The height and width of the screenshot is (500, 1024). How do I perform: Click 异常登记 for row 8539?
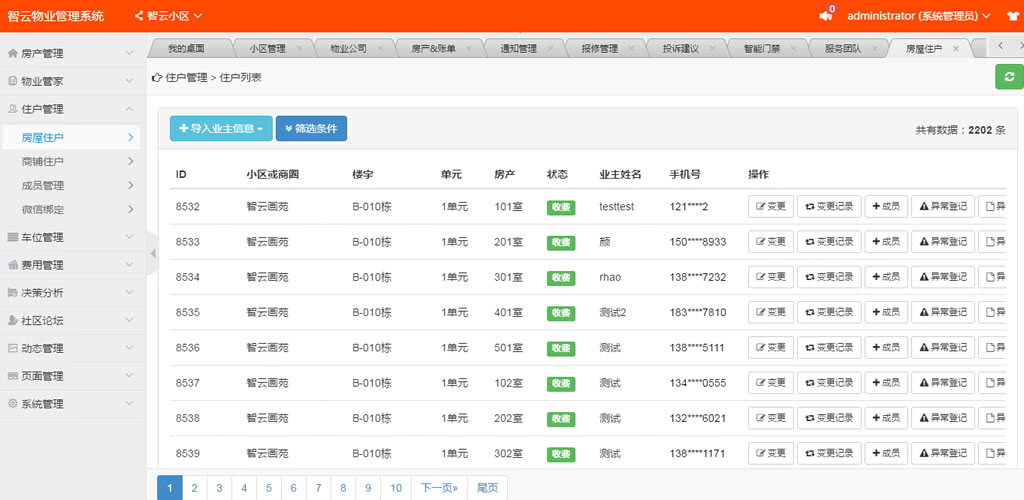[943, 453]
